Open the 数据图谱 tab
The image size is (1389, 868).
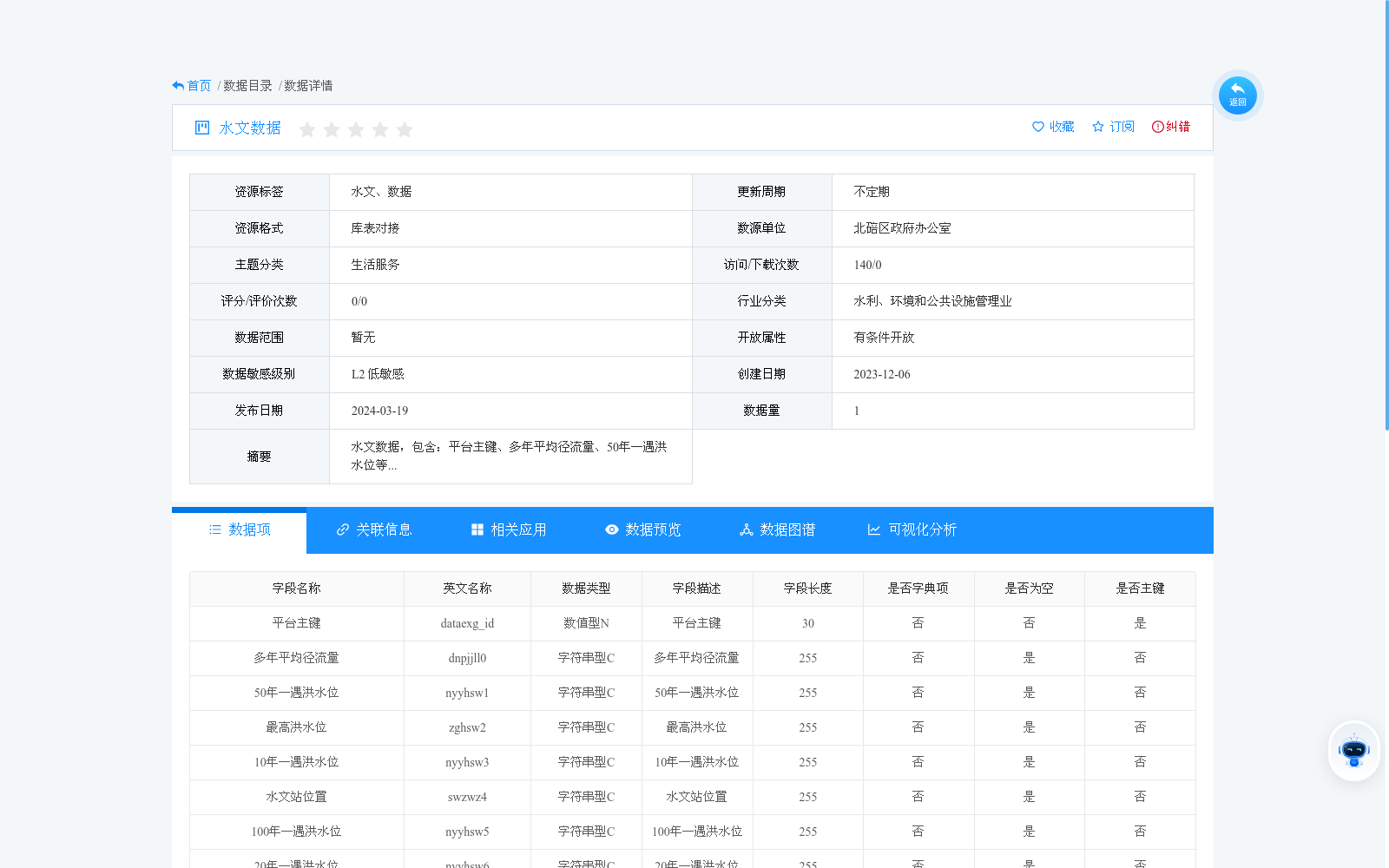(778, 529)
